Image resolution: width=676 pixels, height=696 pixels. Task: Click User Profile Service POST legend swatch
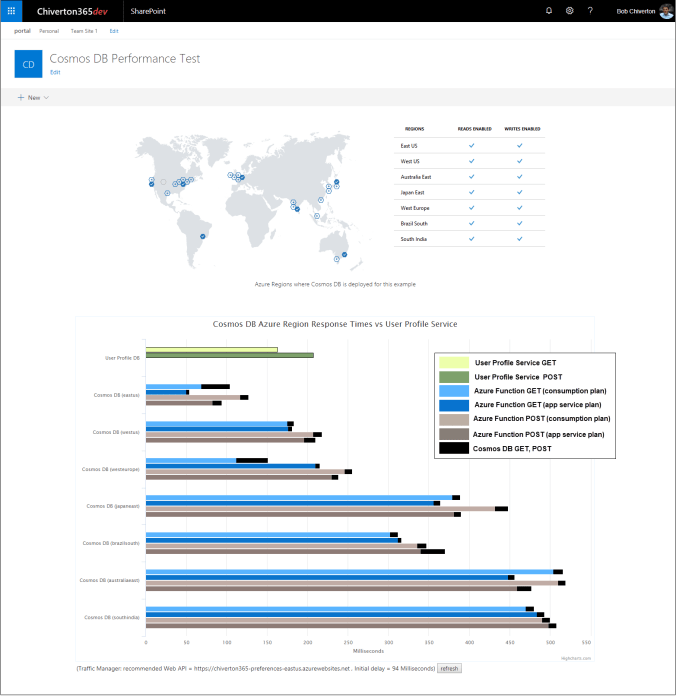tap(454, 377)
